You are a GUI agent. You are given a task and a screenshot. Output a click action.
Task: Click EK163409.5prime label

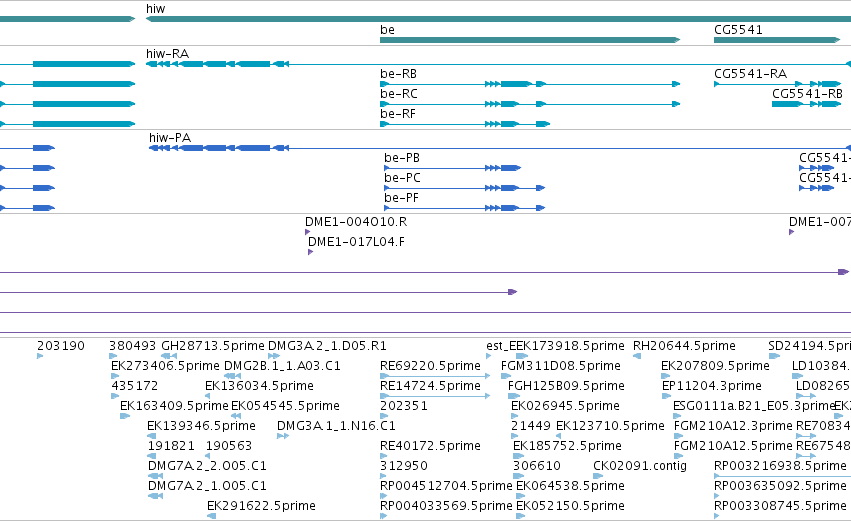(174, 406)
